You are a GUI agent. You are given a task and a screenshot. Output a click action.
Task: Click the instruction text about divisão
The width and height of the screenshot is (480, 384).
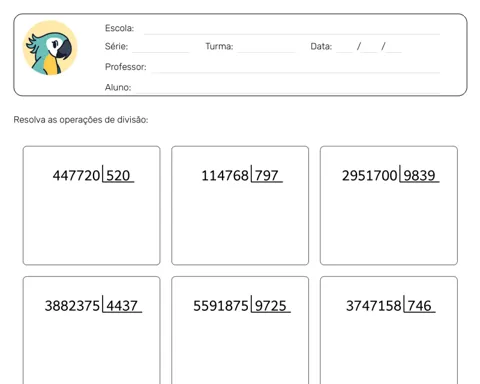click(x=81, y=120)
